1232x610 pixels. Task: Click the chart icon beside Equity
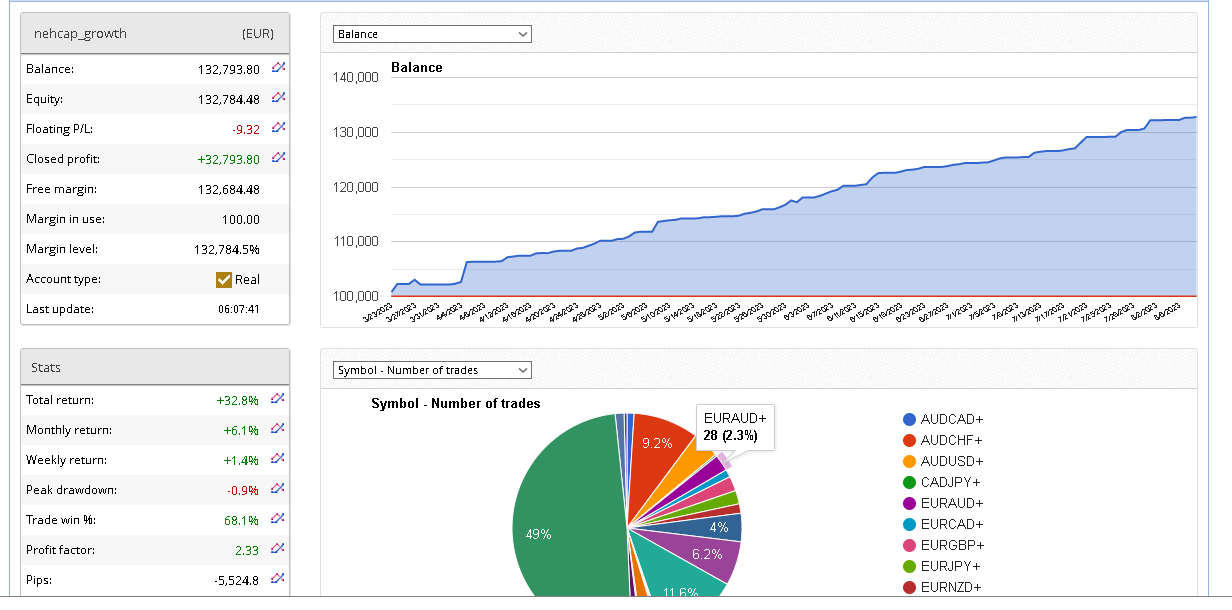click(x=279, y=98)
